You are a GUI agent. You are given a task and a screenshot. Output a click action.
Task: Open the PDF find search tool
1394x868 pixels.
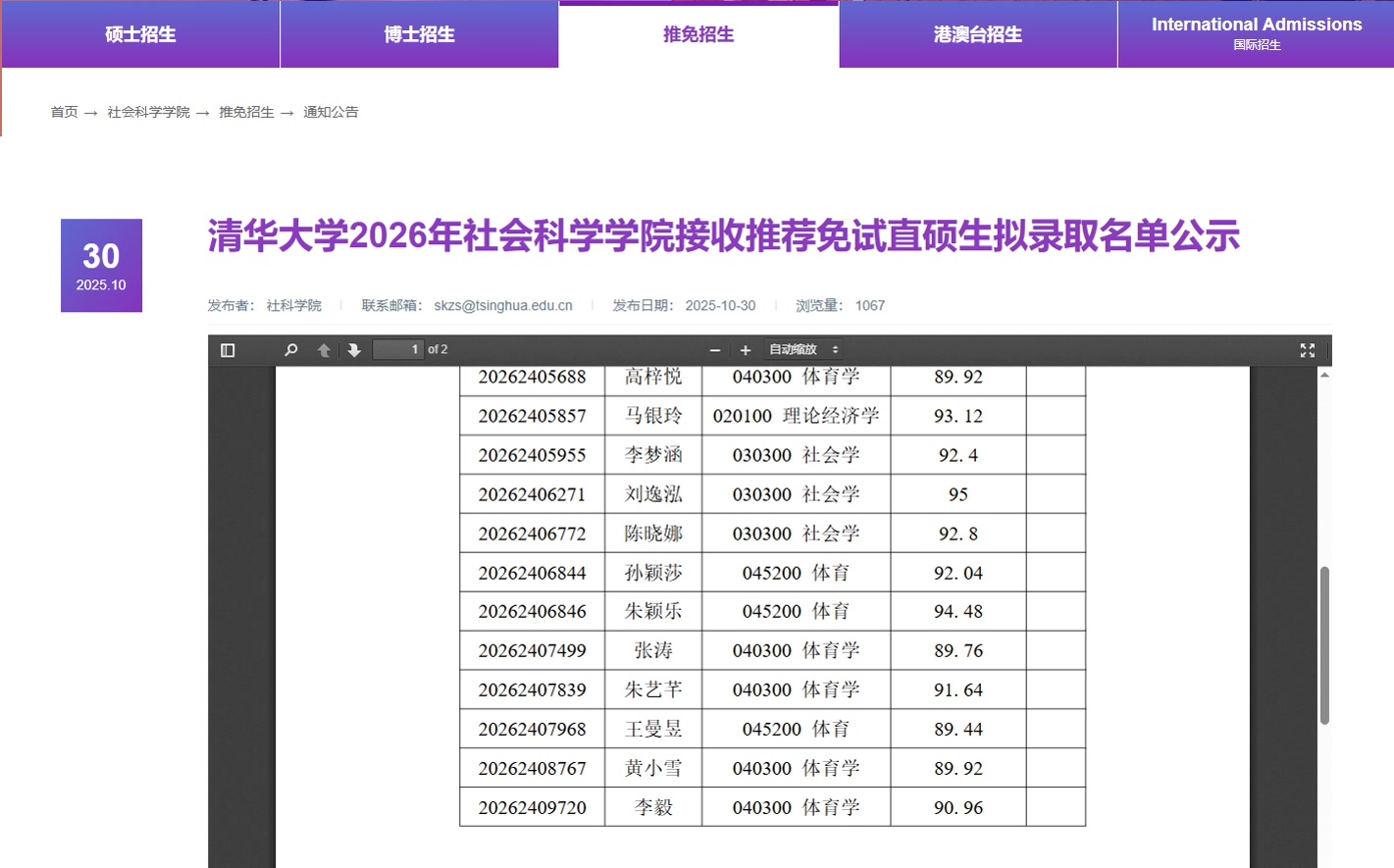click(x=290, y=350)
